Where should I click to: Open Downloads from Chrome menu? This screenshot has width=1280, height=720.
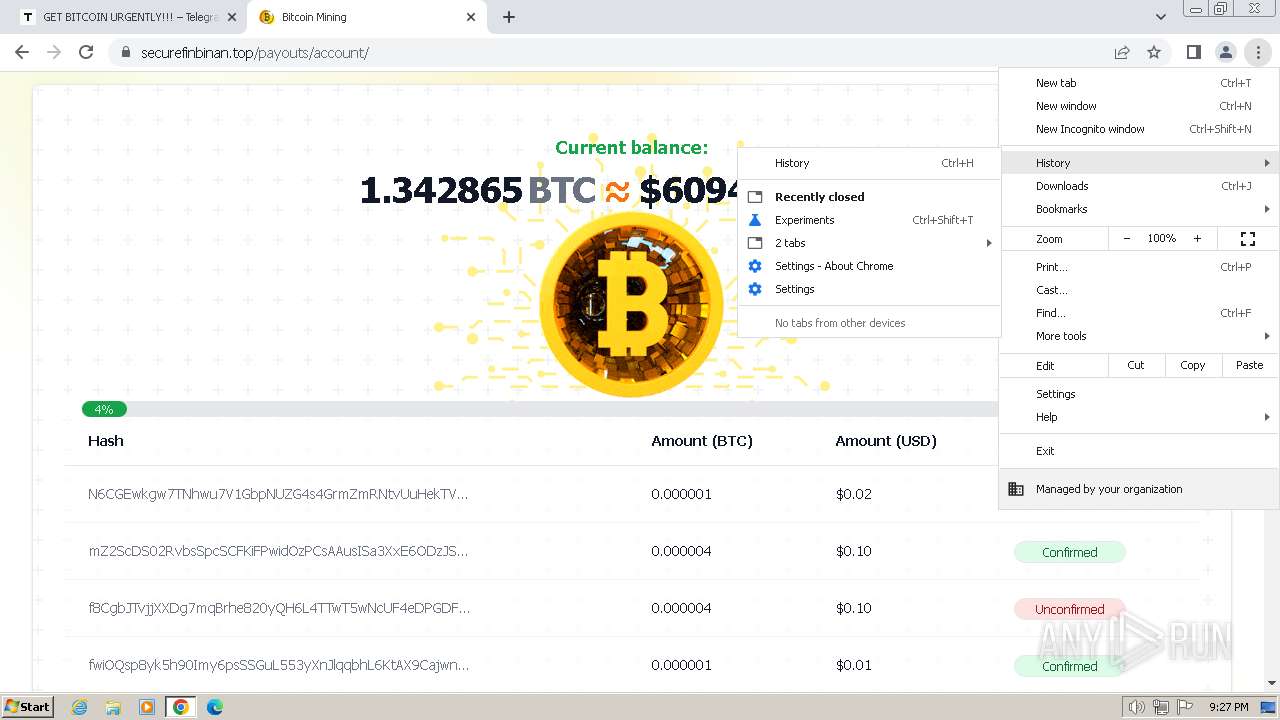point(1139,186)
